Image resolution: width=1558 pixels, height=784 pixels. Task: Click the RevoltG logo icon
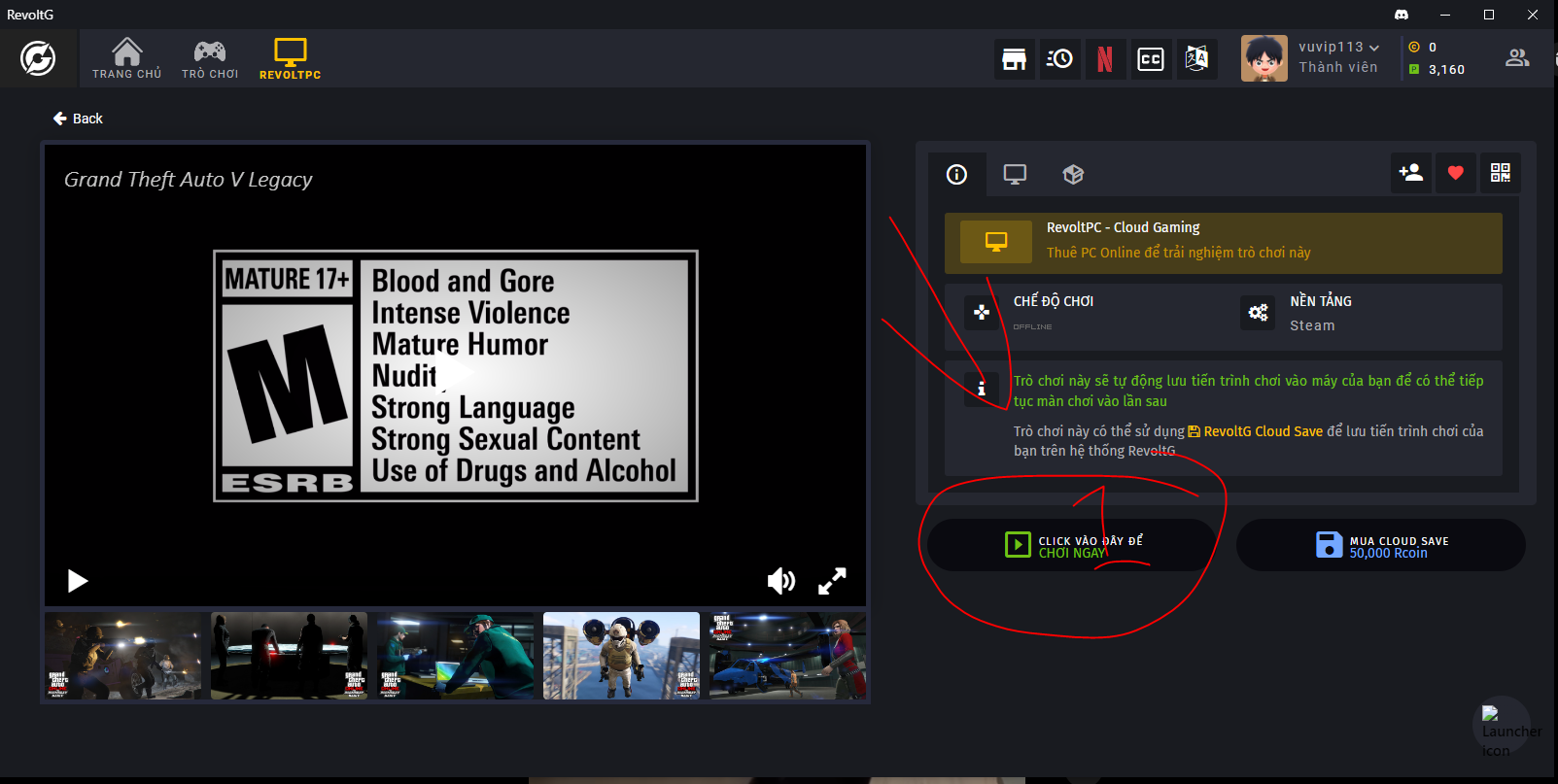[x=38, y=58]
